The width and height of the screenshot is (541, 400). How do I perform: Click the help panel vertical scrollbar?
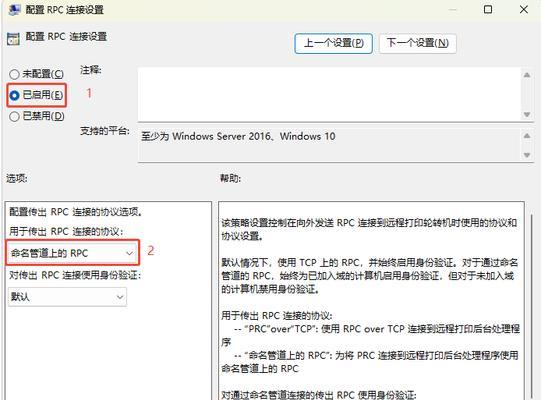coord(532,300)
